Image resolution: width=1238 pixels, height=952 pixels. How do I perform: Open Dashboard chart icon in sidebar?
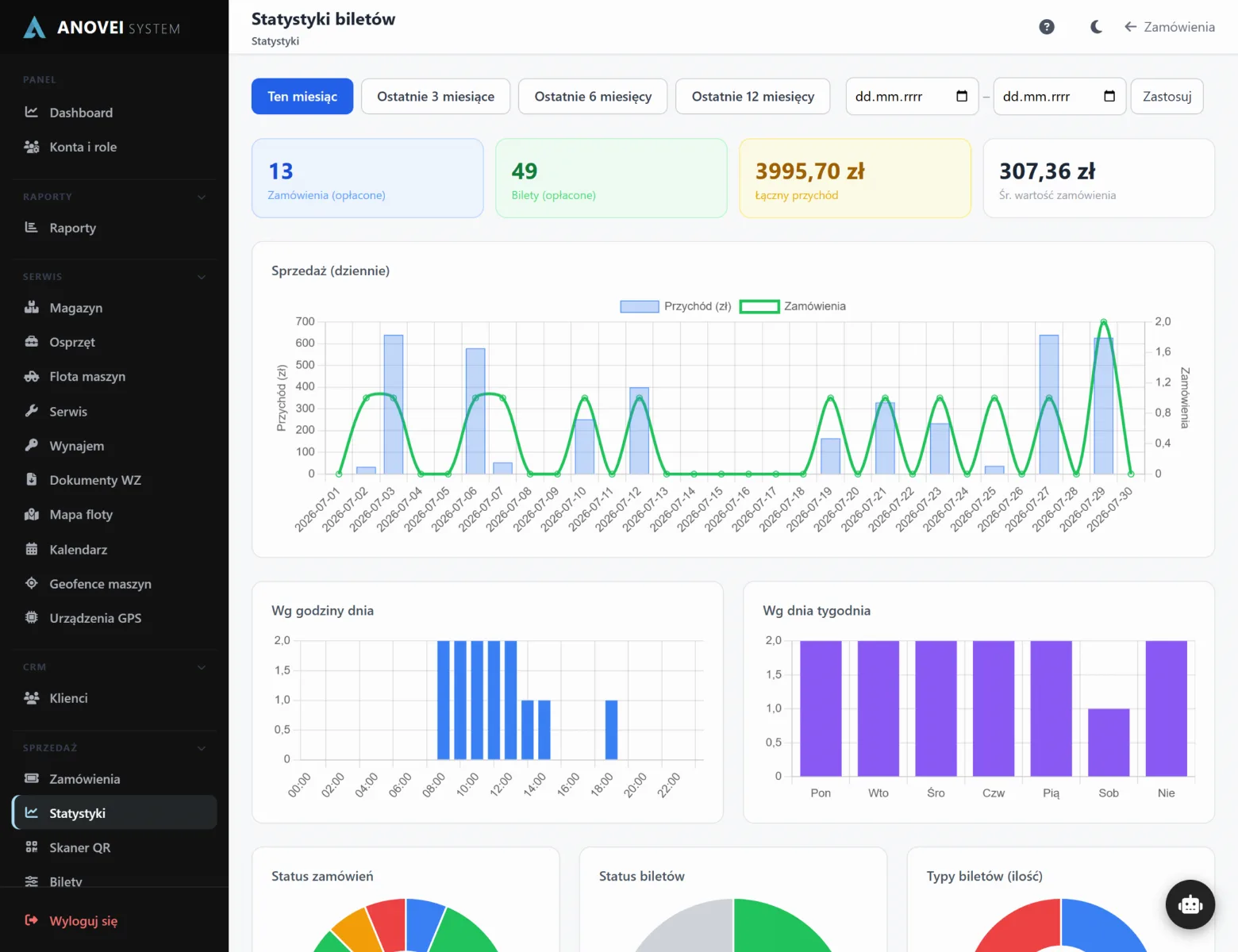point(32,112)
